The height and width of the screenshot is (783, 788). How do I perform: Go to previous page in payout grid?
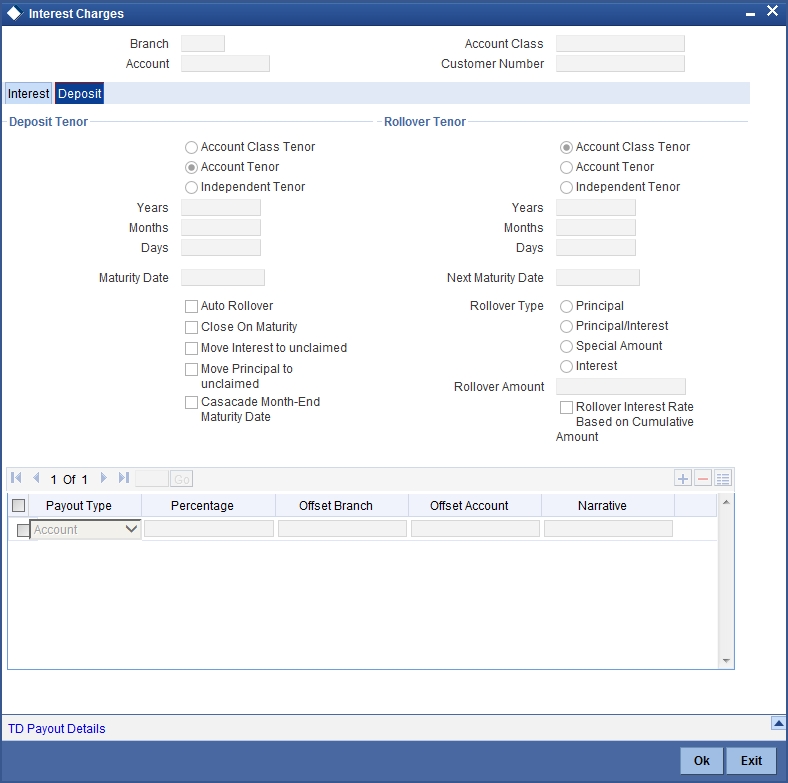pos(36,478)
